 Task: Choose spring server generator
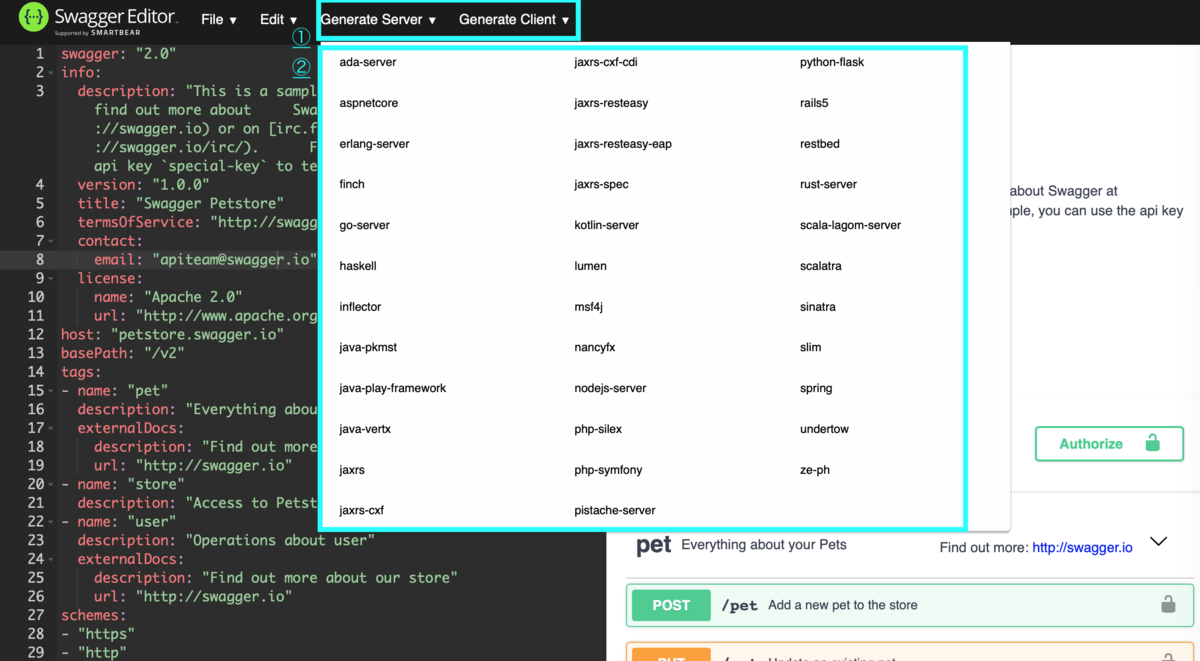[x=816, y=388]
